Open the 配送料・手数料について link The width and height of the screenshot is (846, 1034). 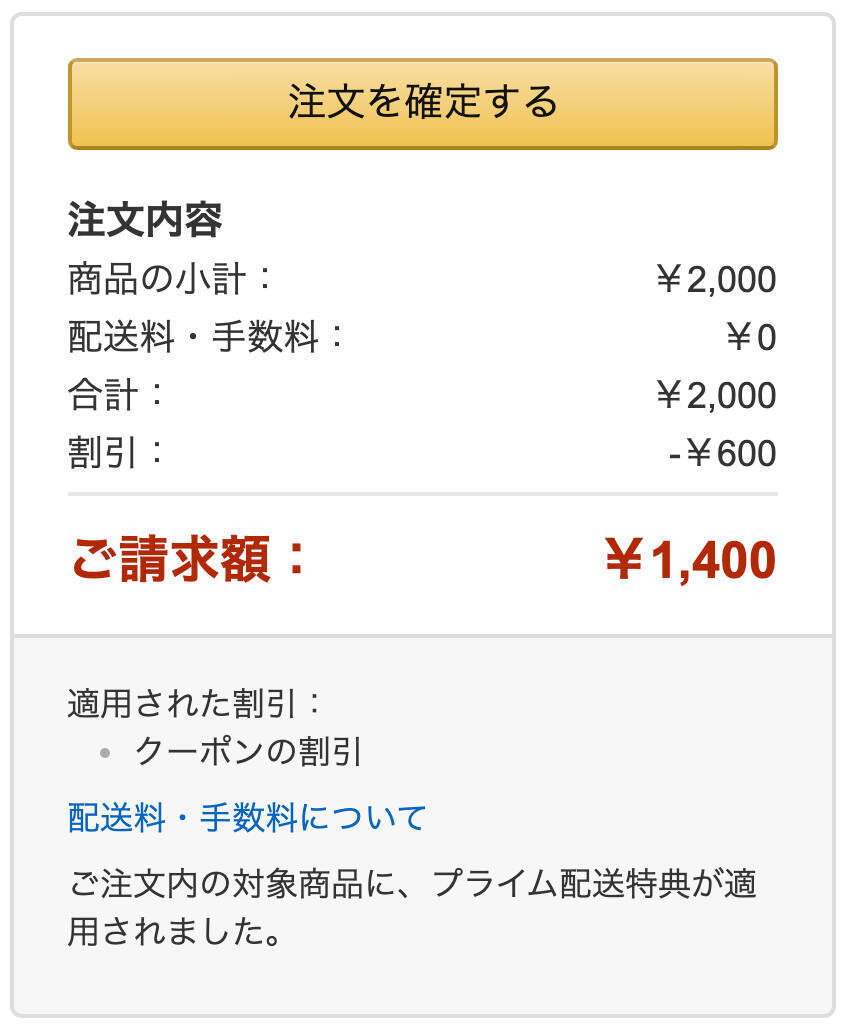point(247,818)
